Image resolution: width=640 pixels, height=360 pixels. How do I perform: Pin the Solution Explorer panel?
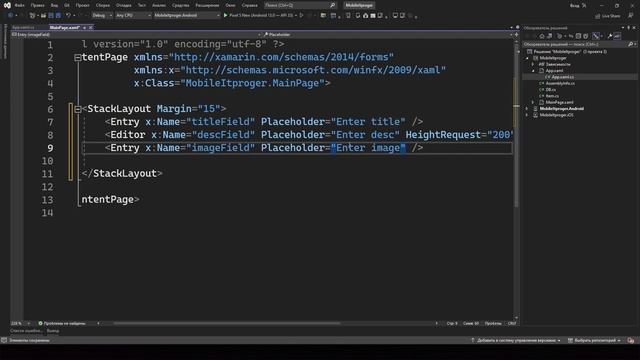(629, 28)
